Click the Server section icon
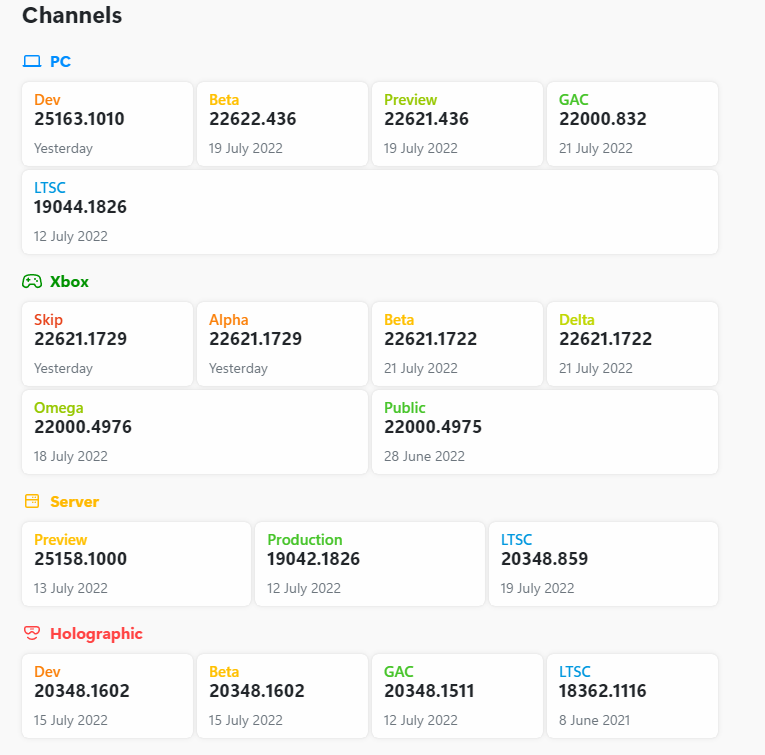This screenshot has height=755, width=765. coord(32,502)
